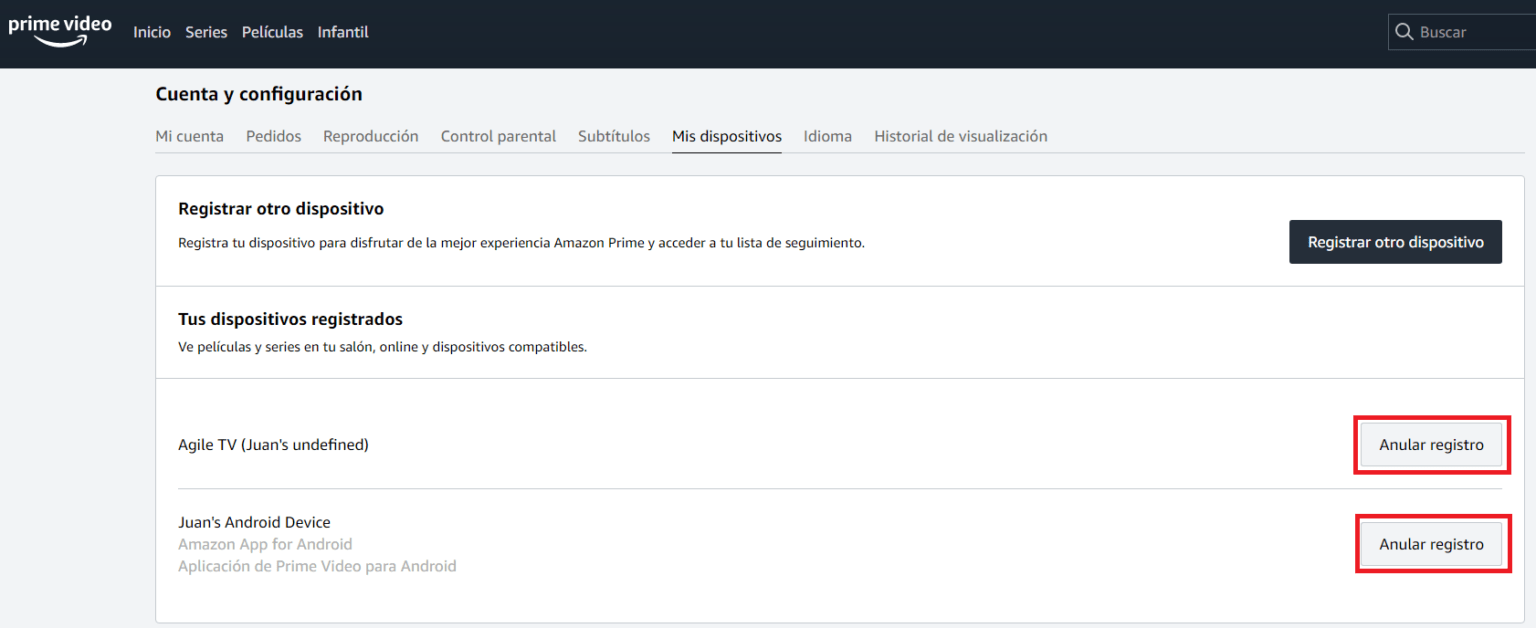Switch to the Reproducción tab

[x=370, y=136]
